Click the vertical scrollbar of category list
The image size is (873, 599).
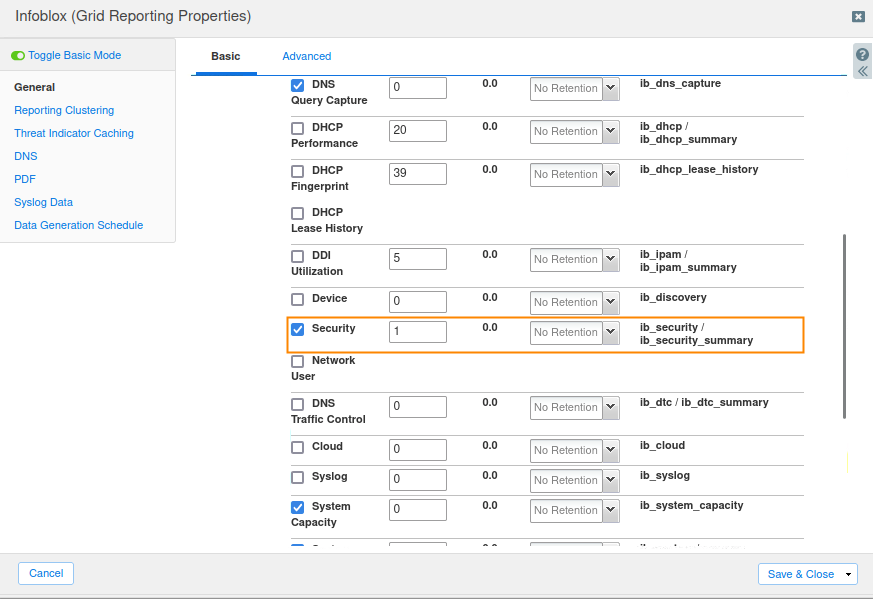click(x=844, y=326)
